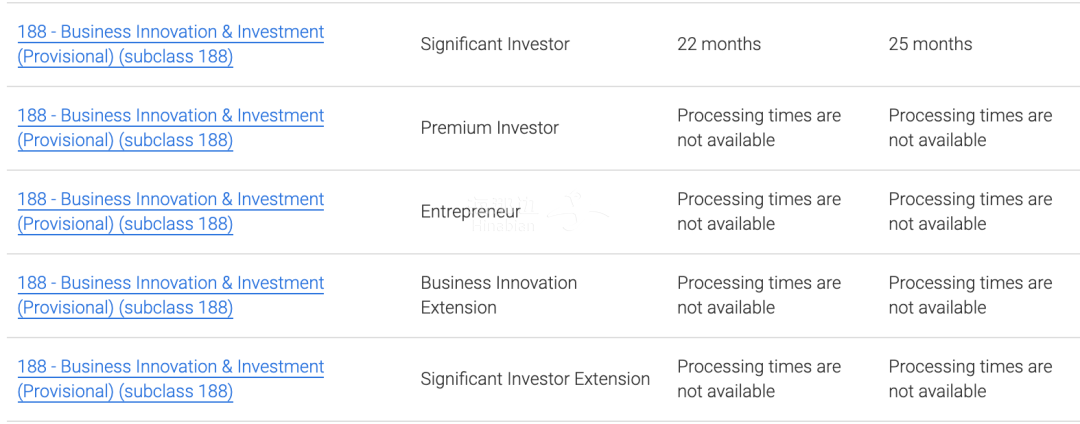Viewport: 1080px width, 424px height.
Task: Click the Entrepreneur stream cell
Action: pyautogui.click(x=470, y=212)
